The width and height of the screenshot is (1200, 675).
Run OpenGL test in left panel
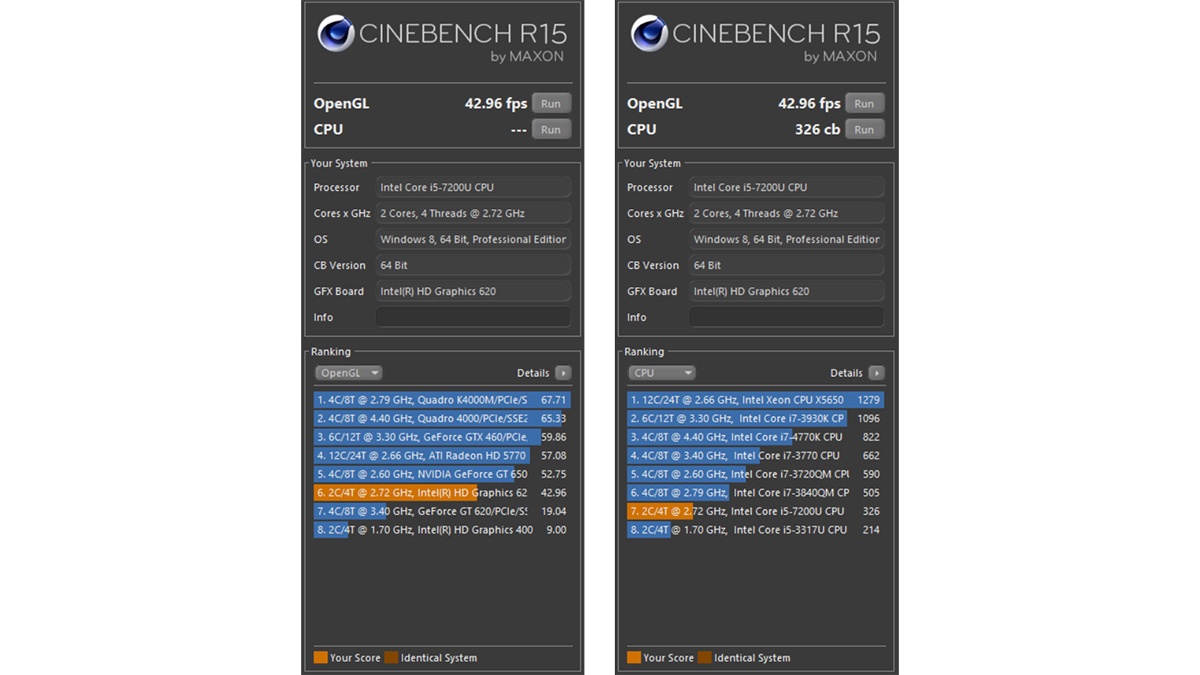[x=551, y=103]
